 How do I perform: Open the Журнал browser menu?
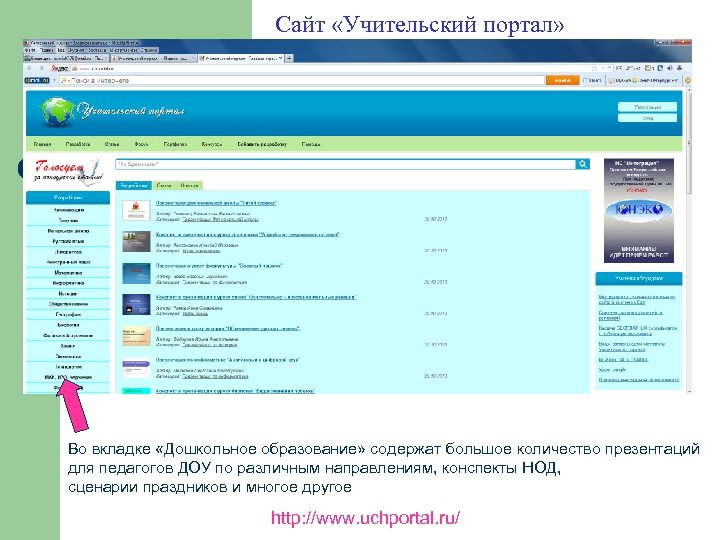(77, 50)
